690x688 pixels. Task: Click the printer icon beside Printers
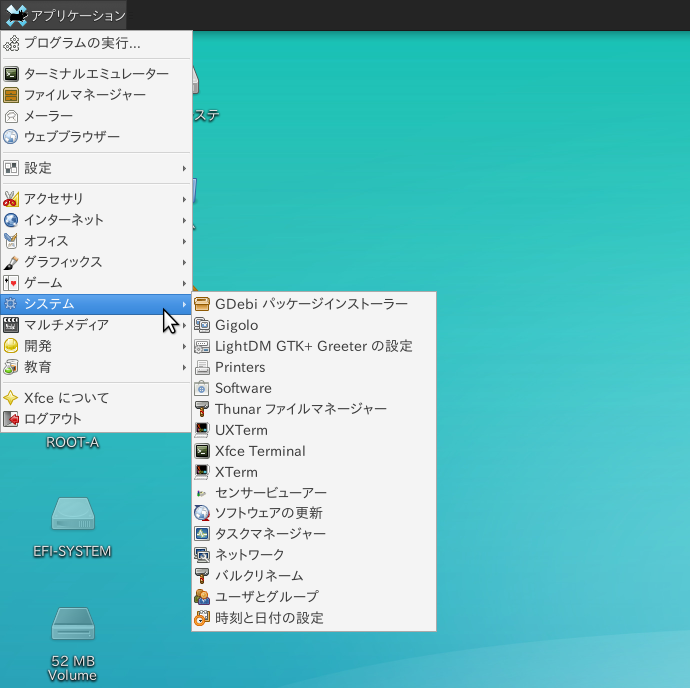(202, 367)
